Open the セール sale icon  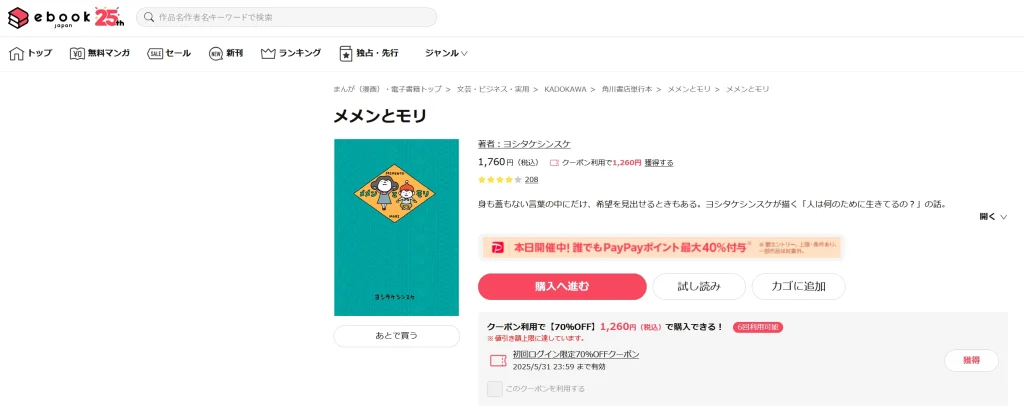click(155, 54)
